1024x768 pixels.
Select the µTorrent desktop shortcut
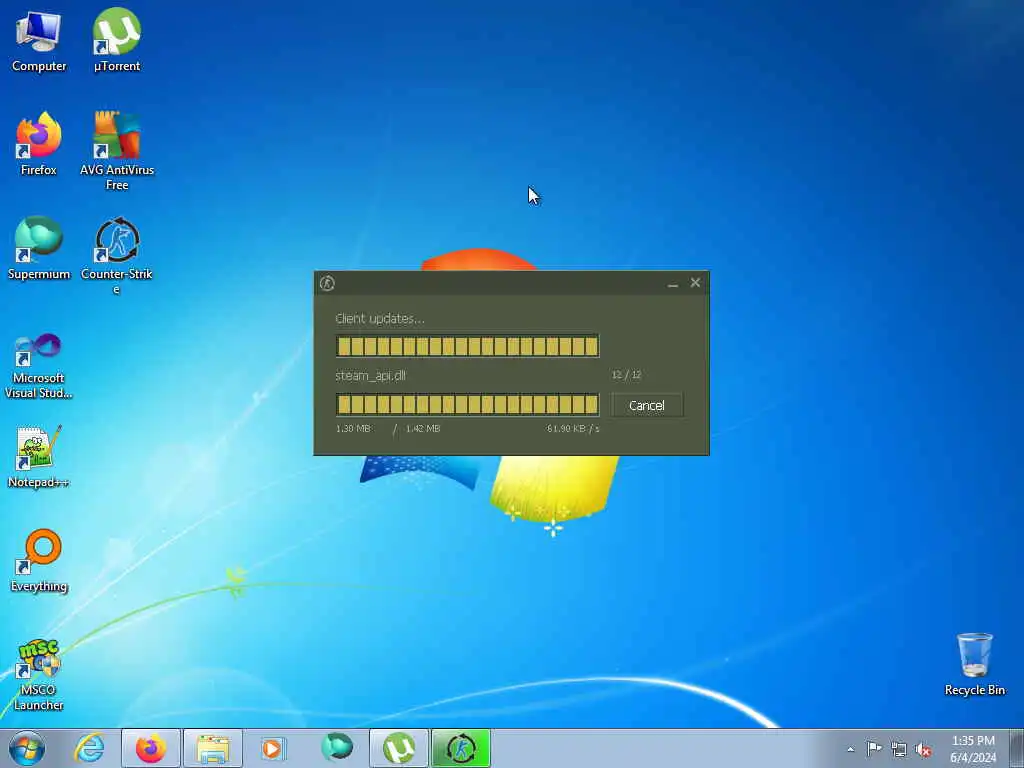coord(117,40)
